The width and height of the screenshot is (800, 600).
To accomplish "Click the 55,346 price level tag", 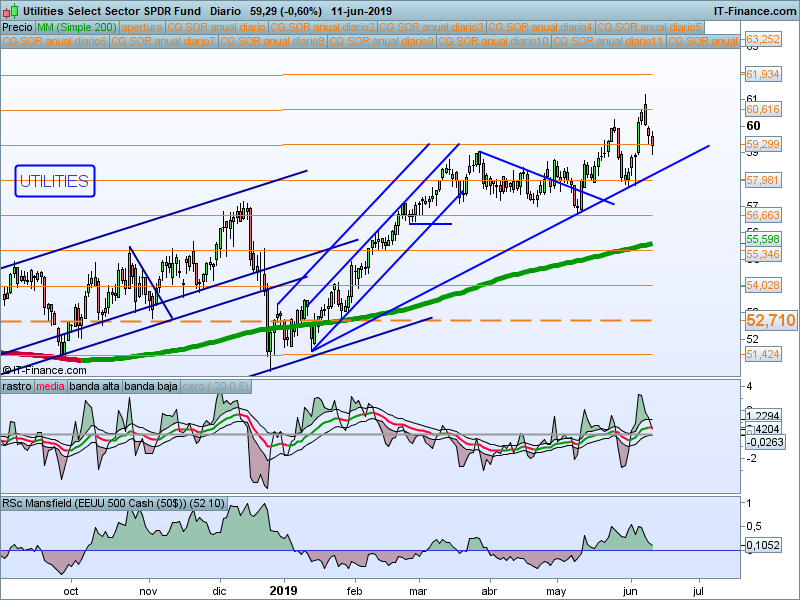I will pyautogui.click(x=763, y=254).
